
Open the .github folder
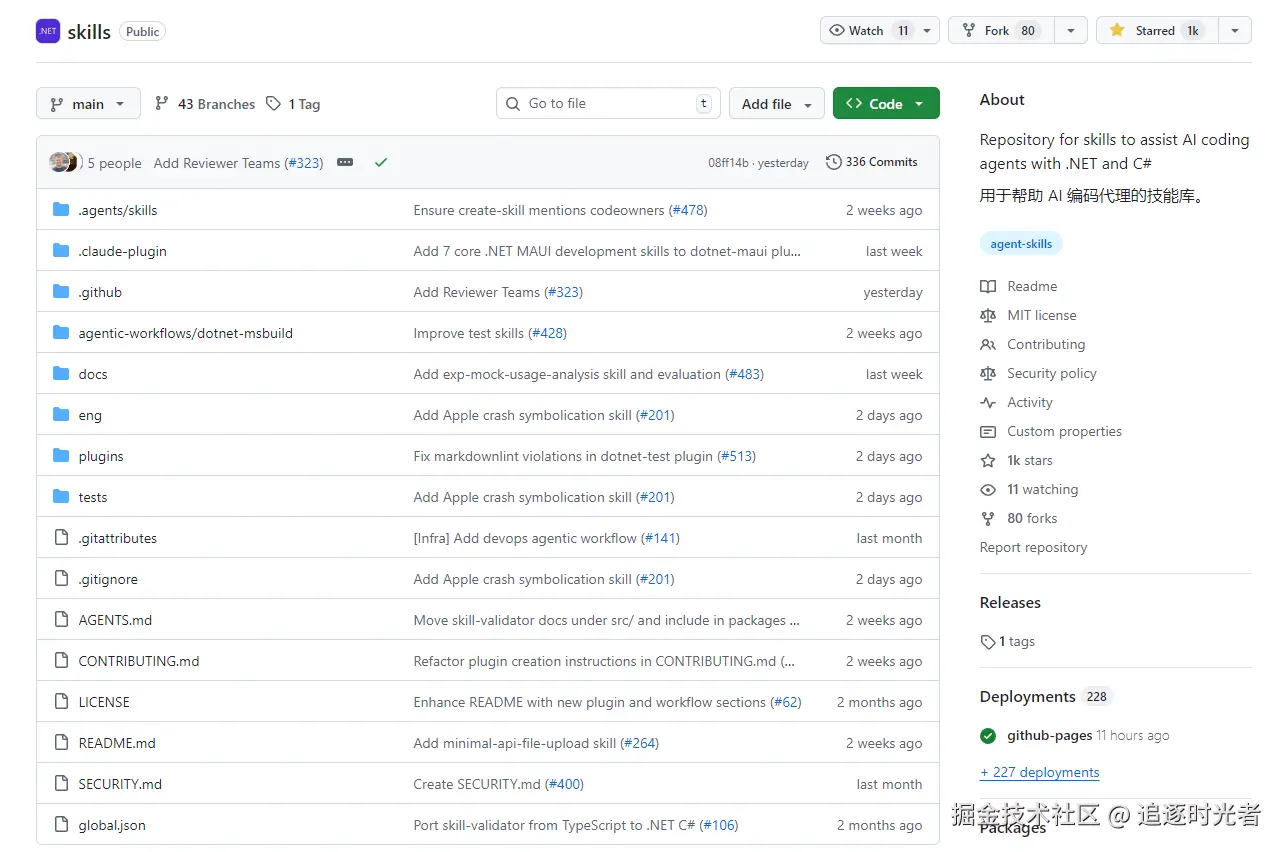100,292
